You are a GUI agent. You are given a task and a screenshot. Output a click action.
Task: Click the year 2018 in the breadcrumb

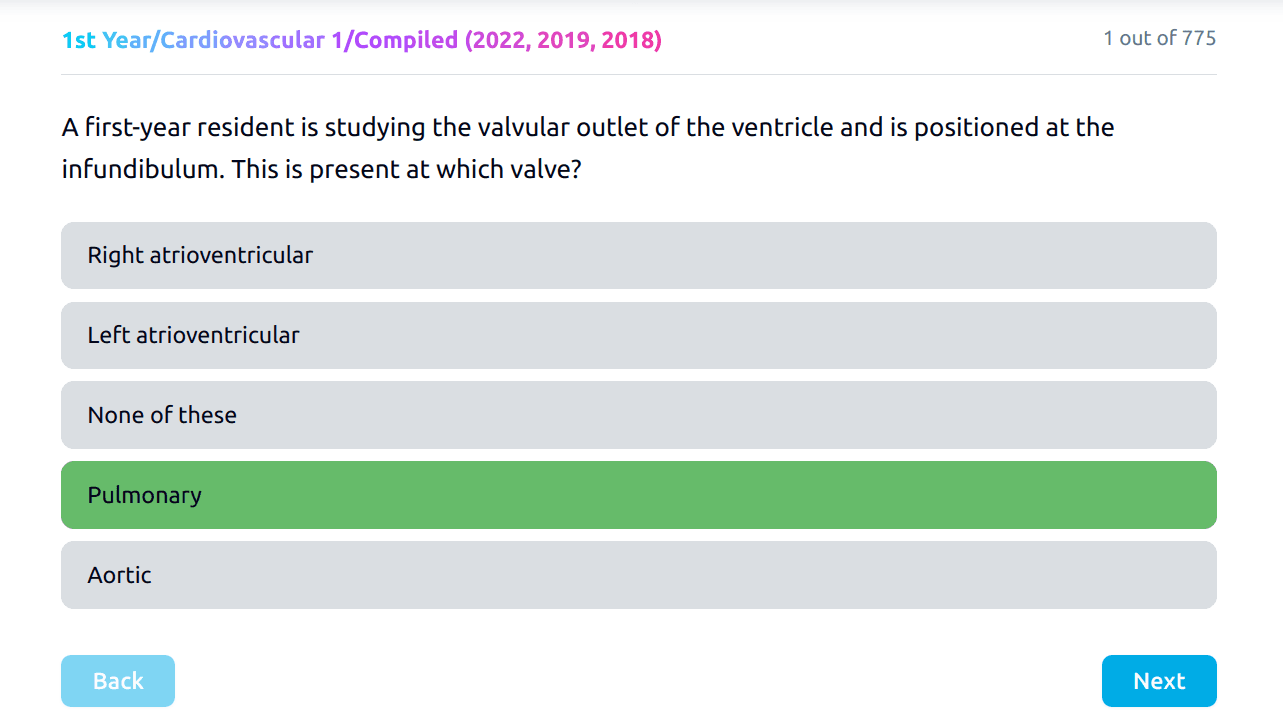point(627,40)
